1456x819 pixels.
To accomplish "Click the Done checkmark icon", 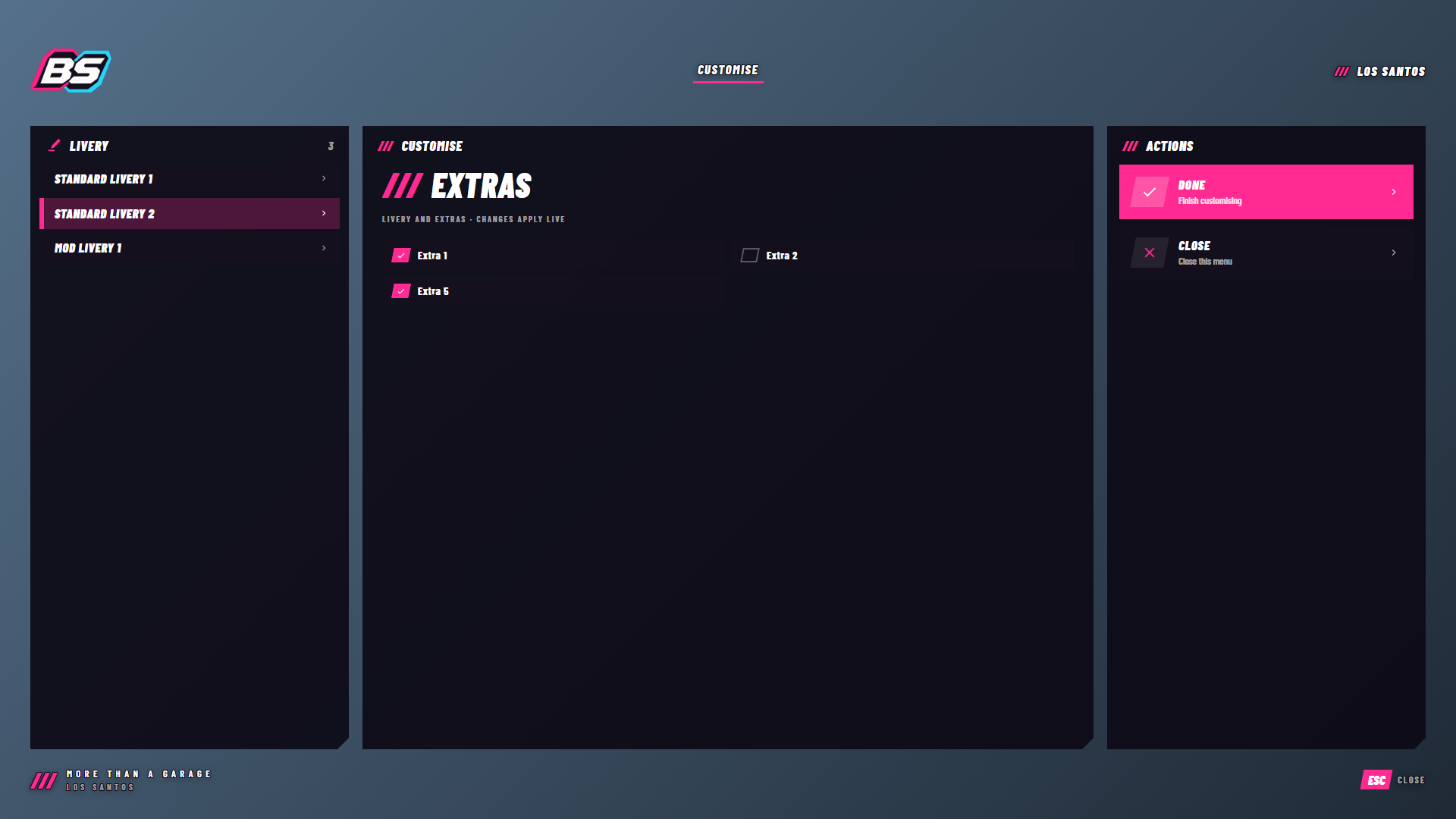I will click(x=1150, y=192).
